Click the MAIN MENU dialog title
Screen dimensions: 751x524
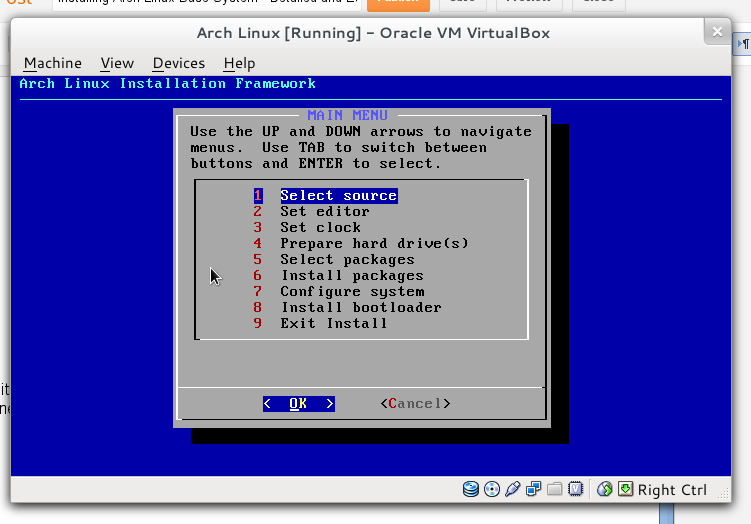pos(347,115)
